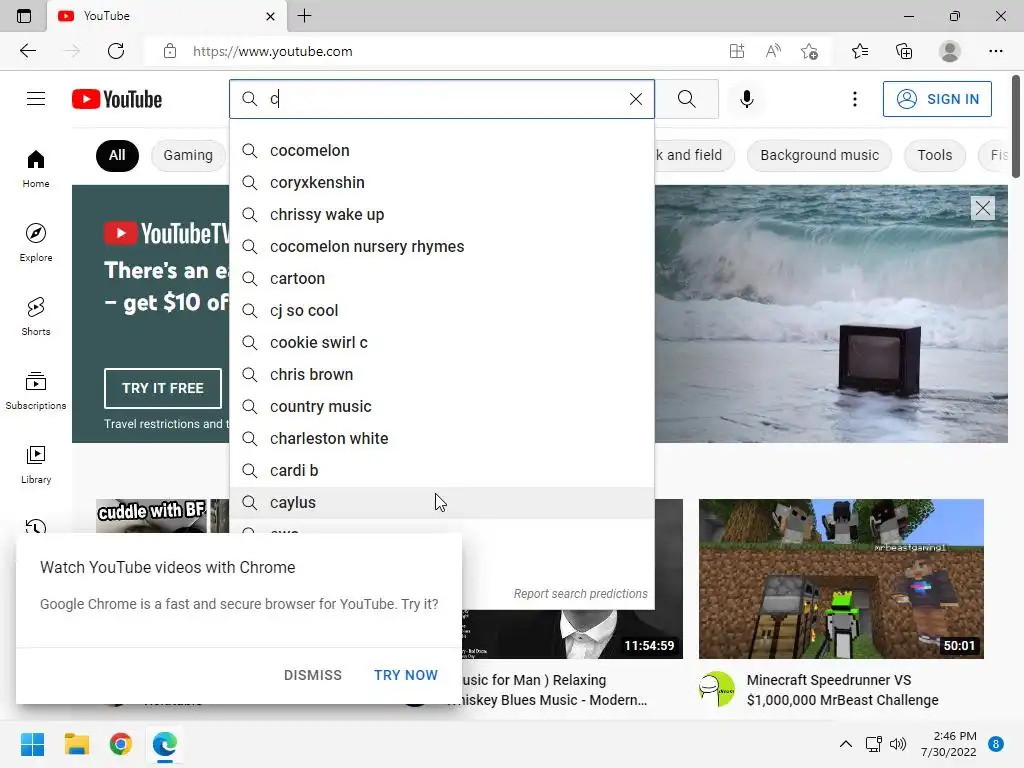Open volume control in system tray
Image resolution: width=1024 pixels, height=768 pixels.
[x=899, y=744]
